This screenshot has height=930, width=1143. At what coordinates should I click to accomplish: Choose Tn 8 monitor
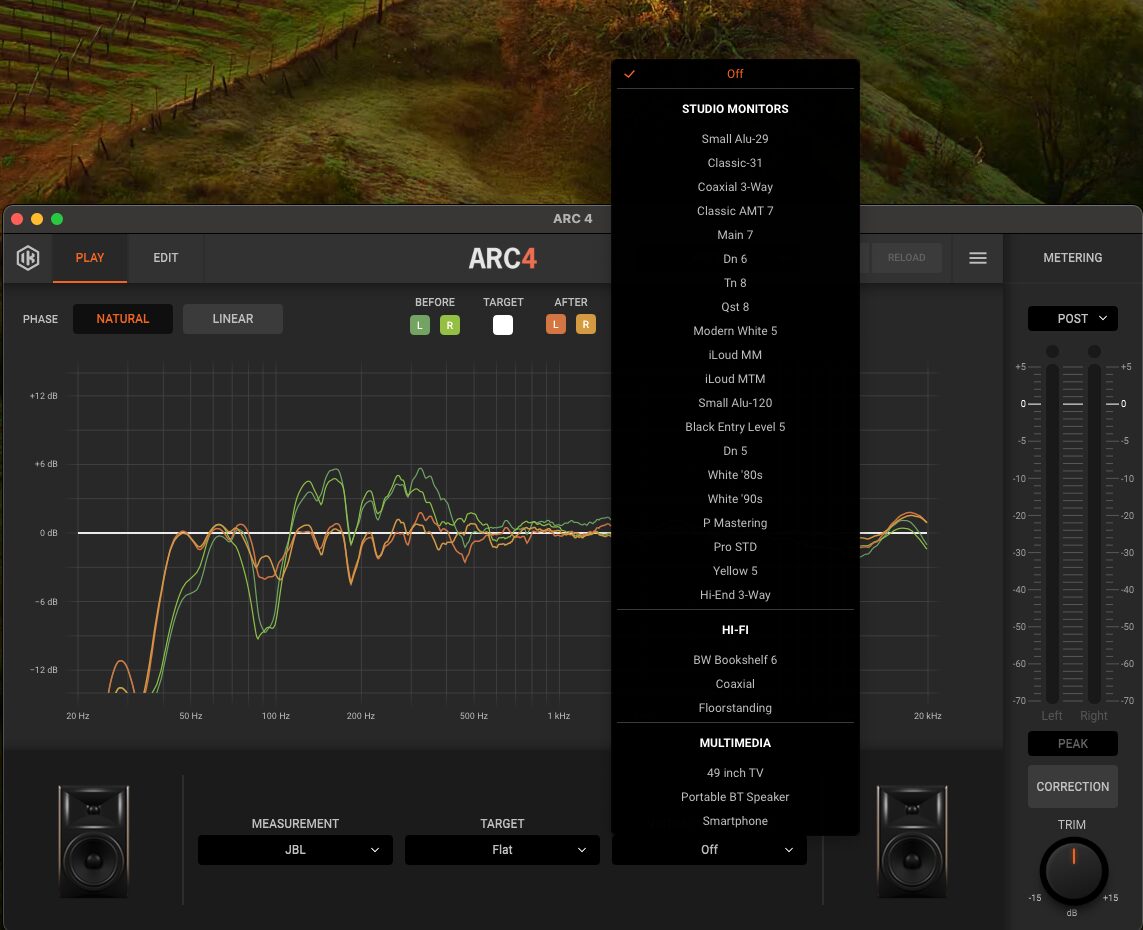click(735, 283)
